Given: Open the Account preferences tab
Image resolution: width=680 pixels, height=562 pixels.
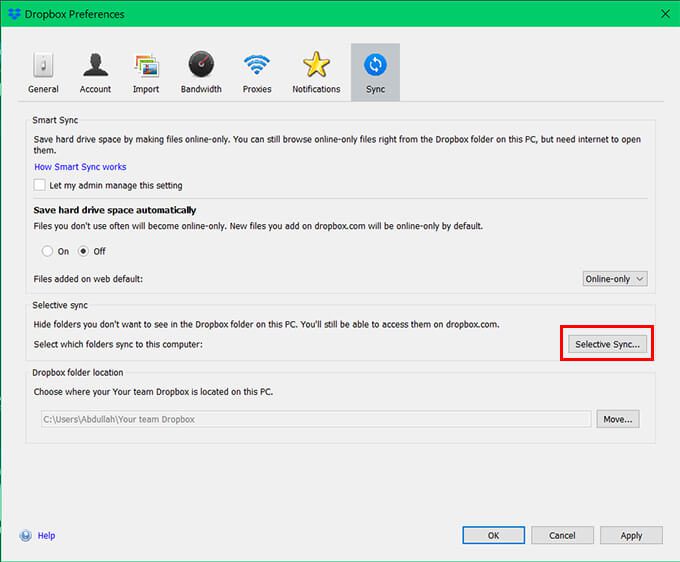Looking at the screenshot, I should tap(95, 72).
